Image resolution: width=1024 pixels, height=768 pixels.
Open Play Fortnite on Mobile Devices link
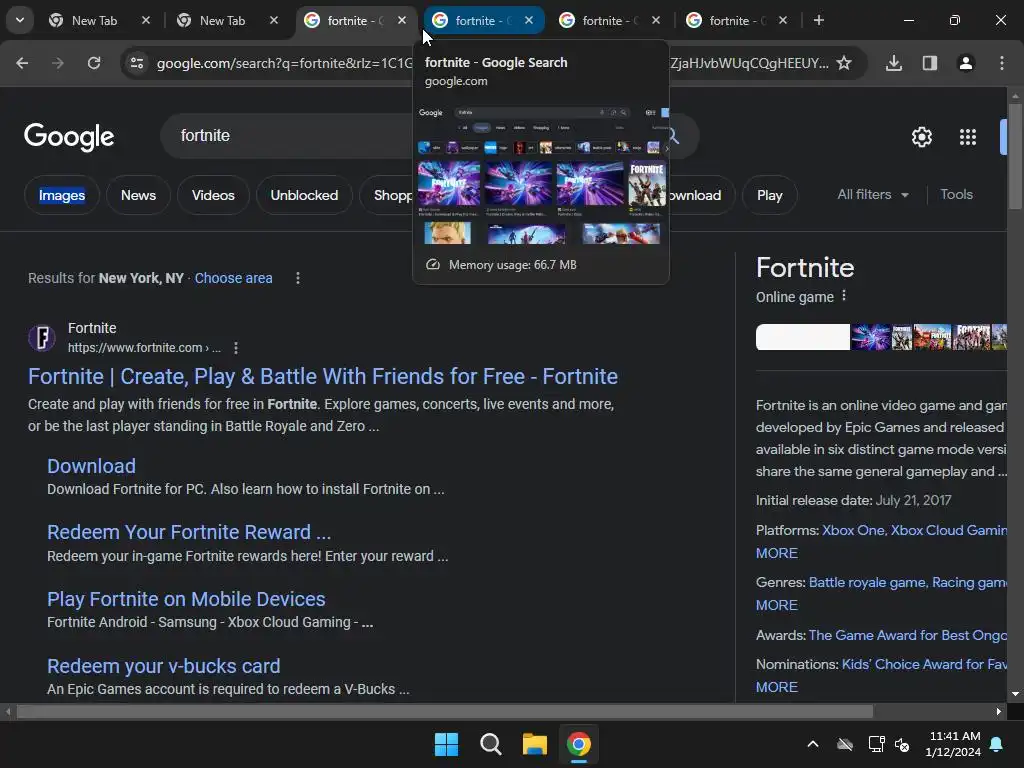coord(186,600)
